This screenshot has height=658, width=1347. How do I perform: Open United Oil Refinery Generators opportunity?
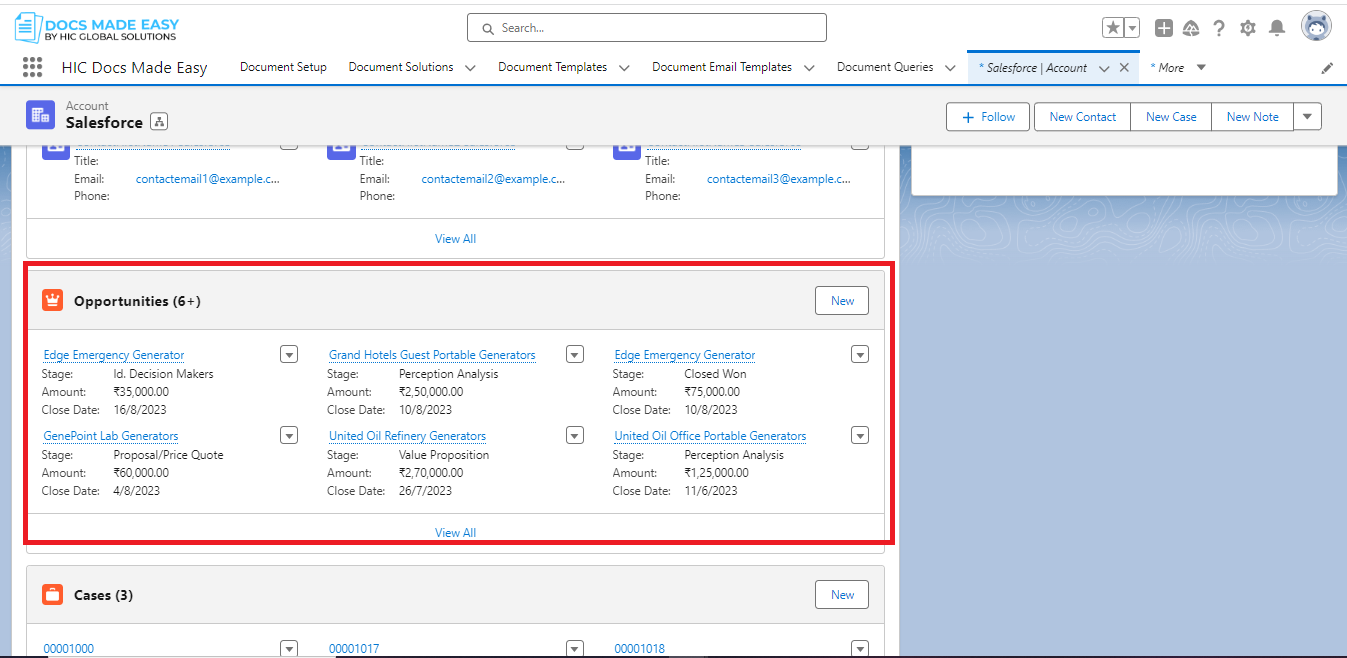[407, 436]
